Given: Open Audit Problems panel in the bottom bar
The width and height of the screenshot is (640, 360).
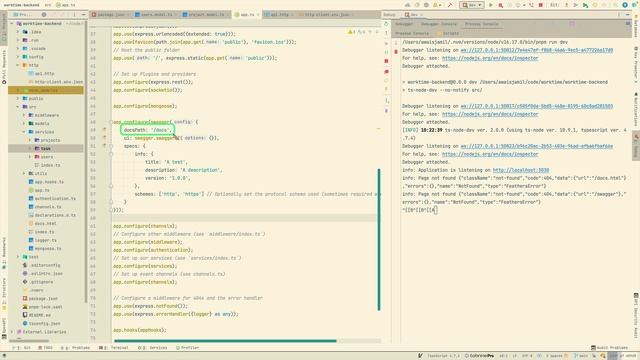Looking at the screenshot, I should (609, 348).
